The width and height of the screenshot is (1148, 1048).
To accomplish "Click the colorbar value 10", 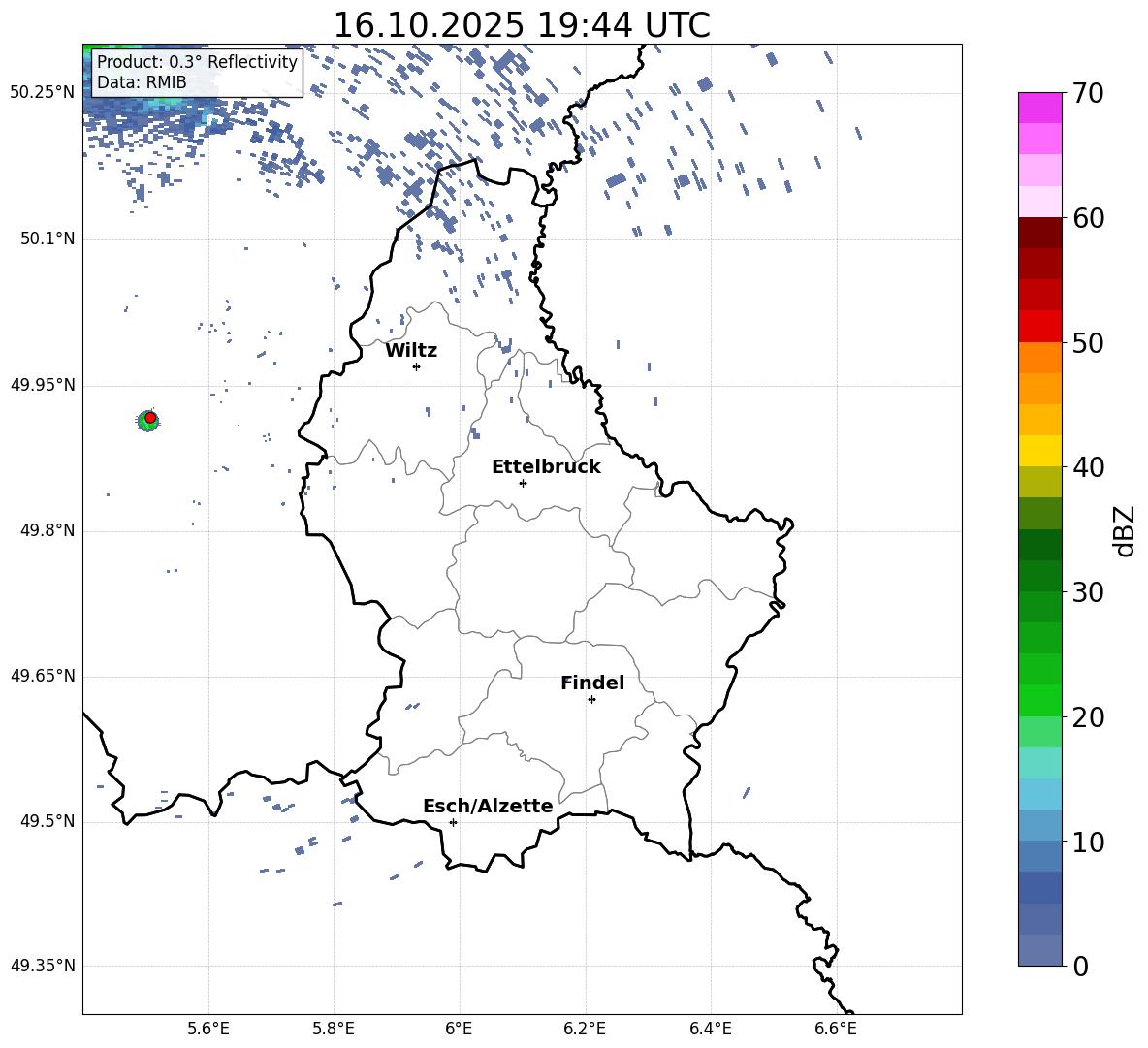I will pyautogui.click(x=1088, y=842).
